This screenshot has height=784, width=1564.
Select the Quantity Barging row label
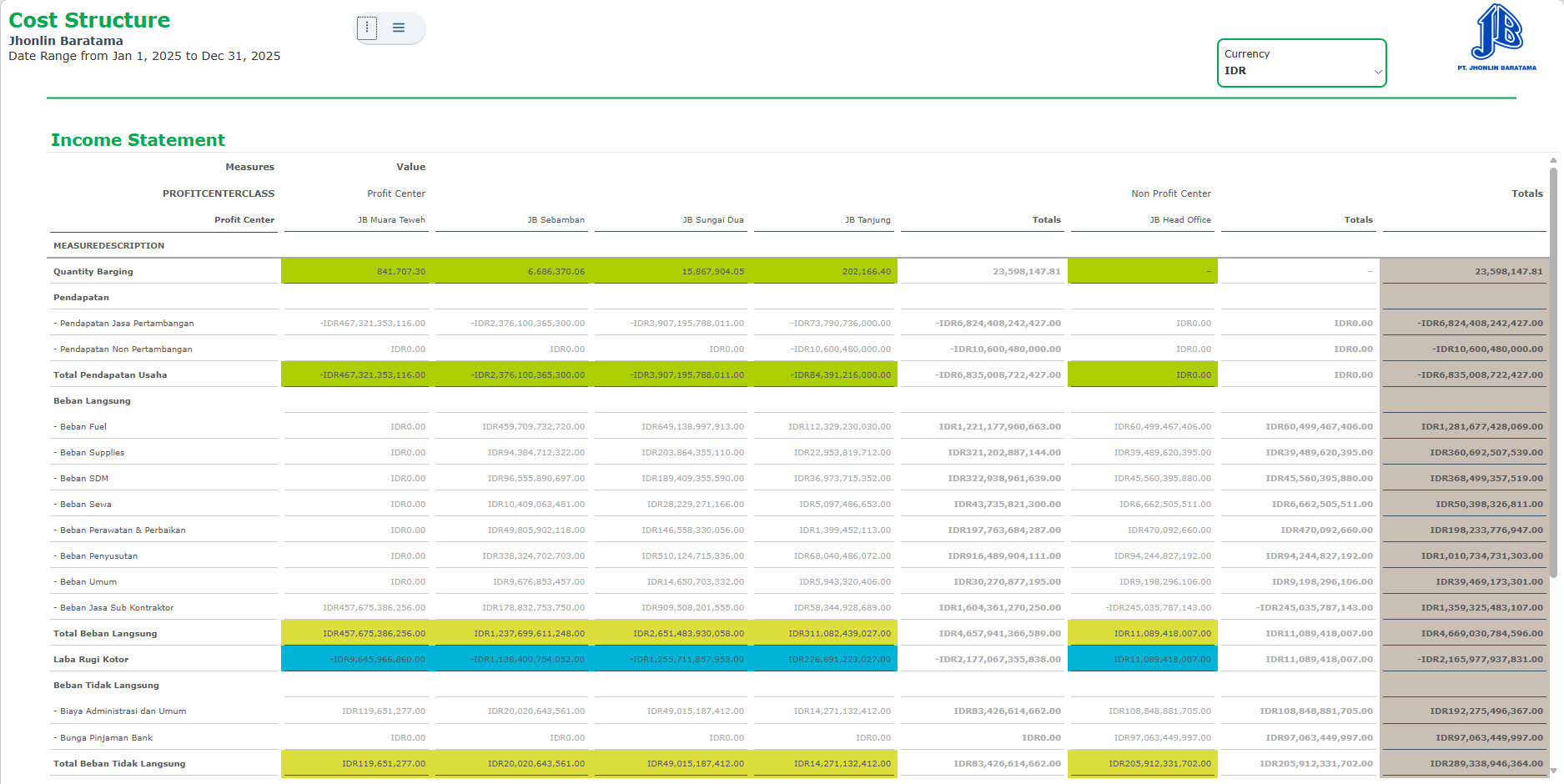pyautogui.click(x=93, y=272)
